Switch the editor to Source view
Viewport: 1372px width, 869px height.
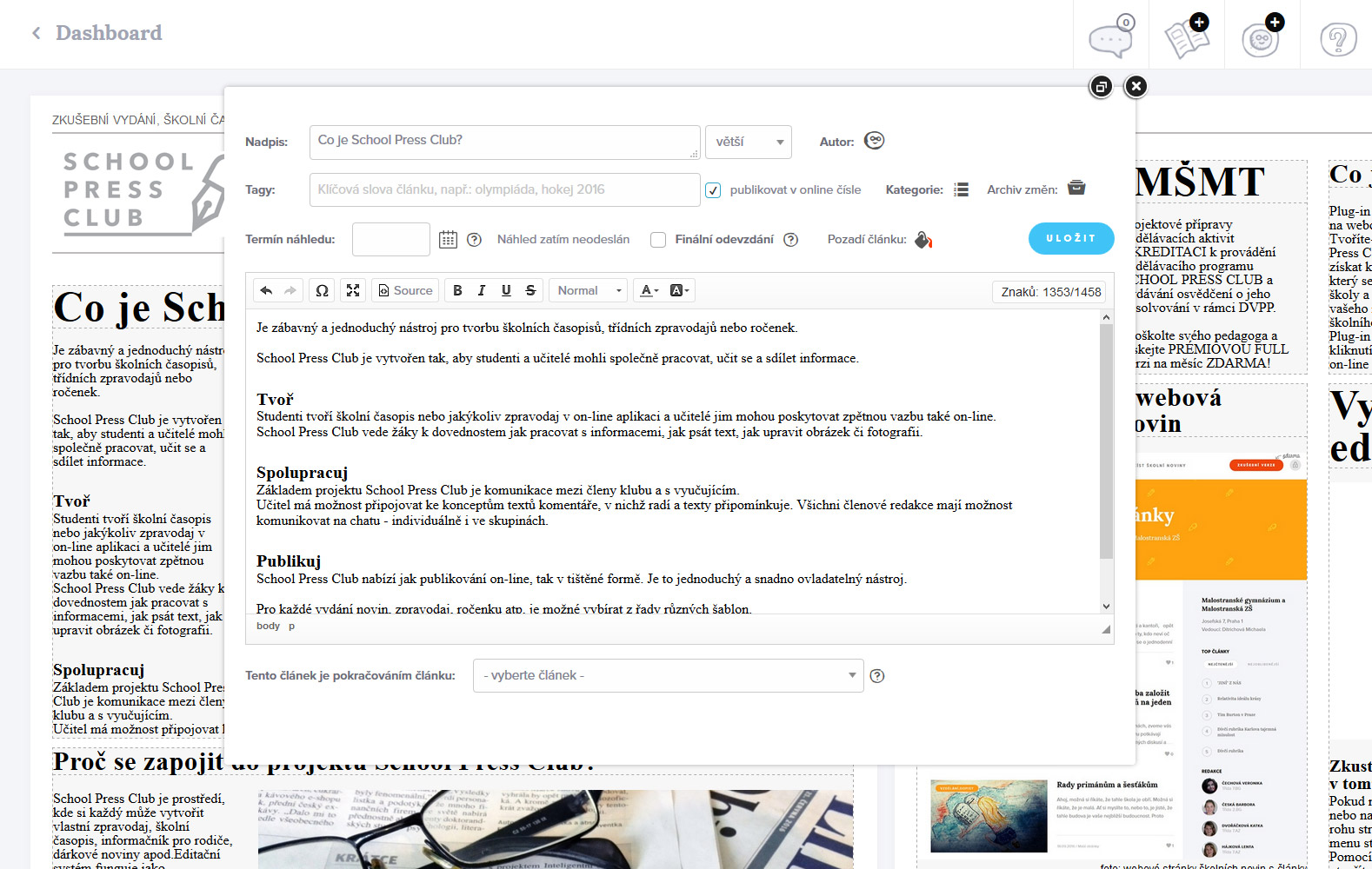pos(405,290)
